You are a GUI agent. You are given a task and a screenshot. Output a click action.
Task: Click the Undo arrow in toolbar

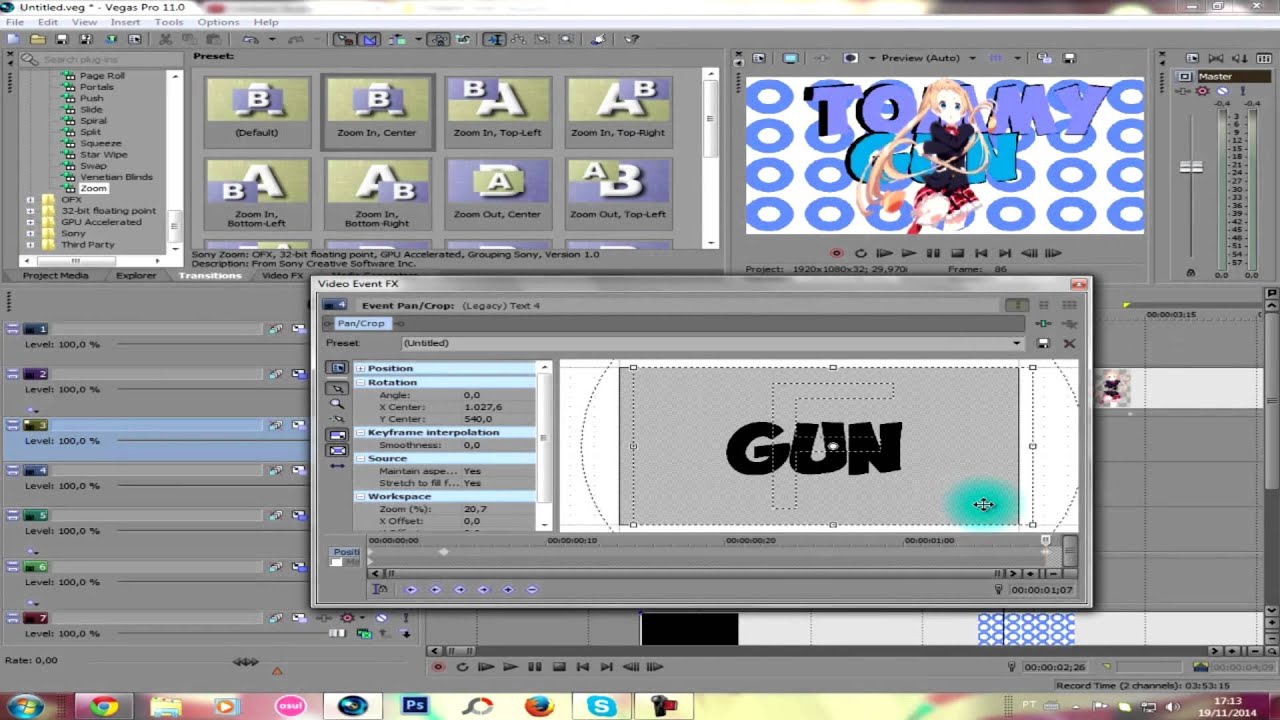[x=249, y=39]
